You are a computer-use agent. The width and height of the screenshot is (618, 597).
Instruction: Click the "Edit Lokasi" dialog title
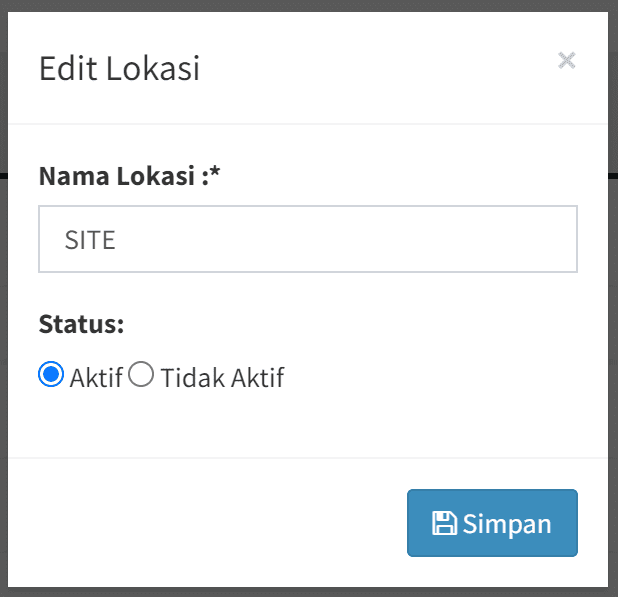coord(119,68)
